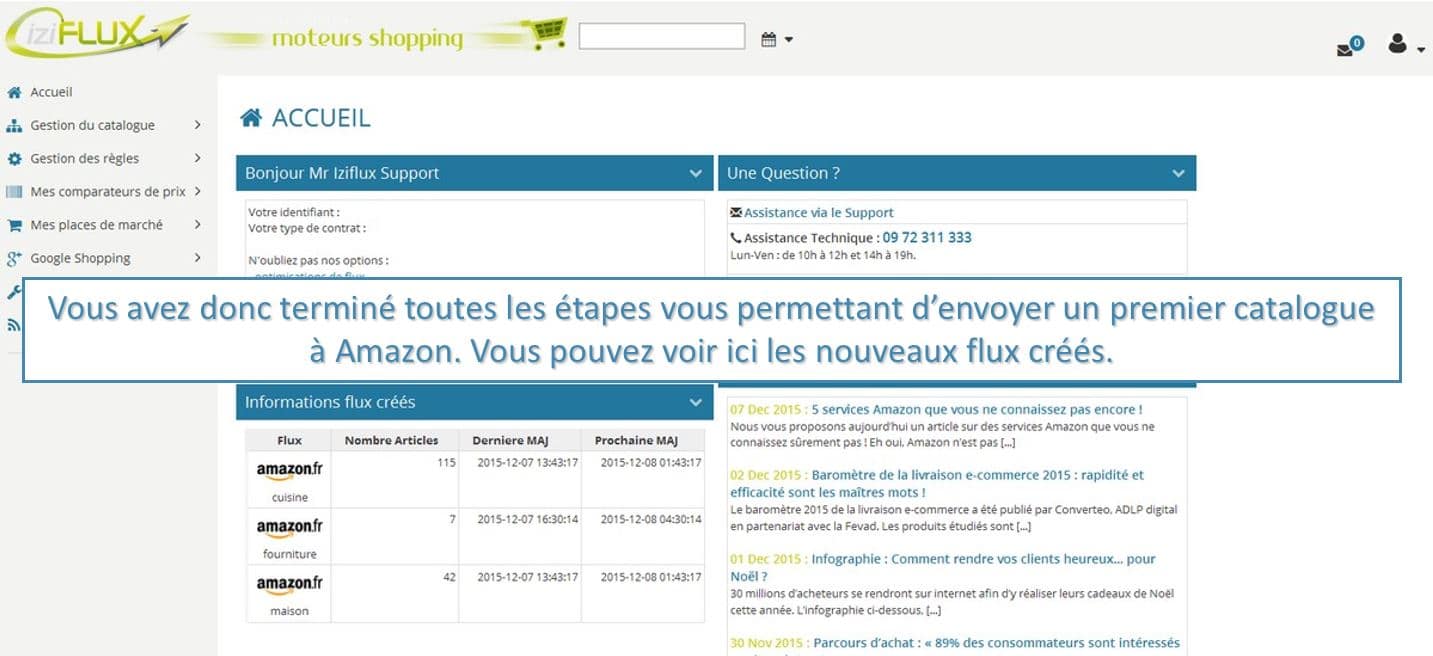Sort by Prochaine MAJ column header
Screen dimensions: 1433x656
(x=636, y=440)
